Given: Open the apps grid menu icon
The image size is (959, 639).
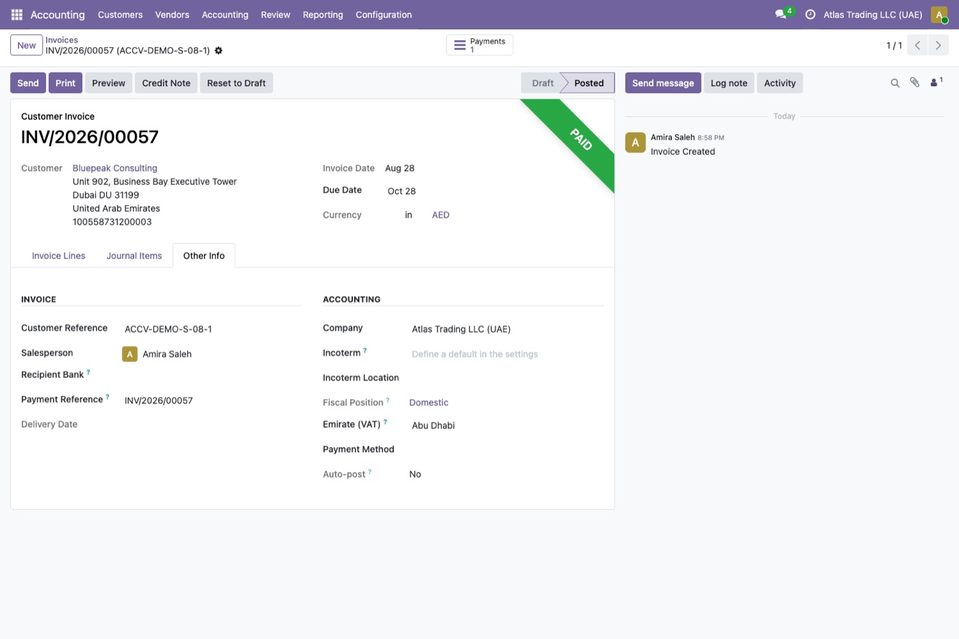Looking at the screenshot, I should click(x=17, y=14).
